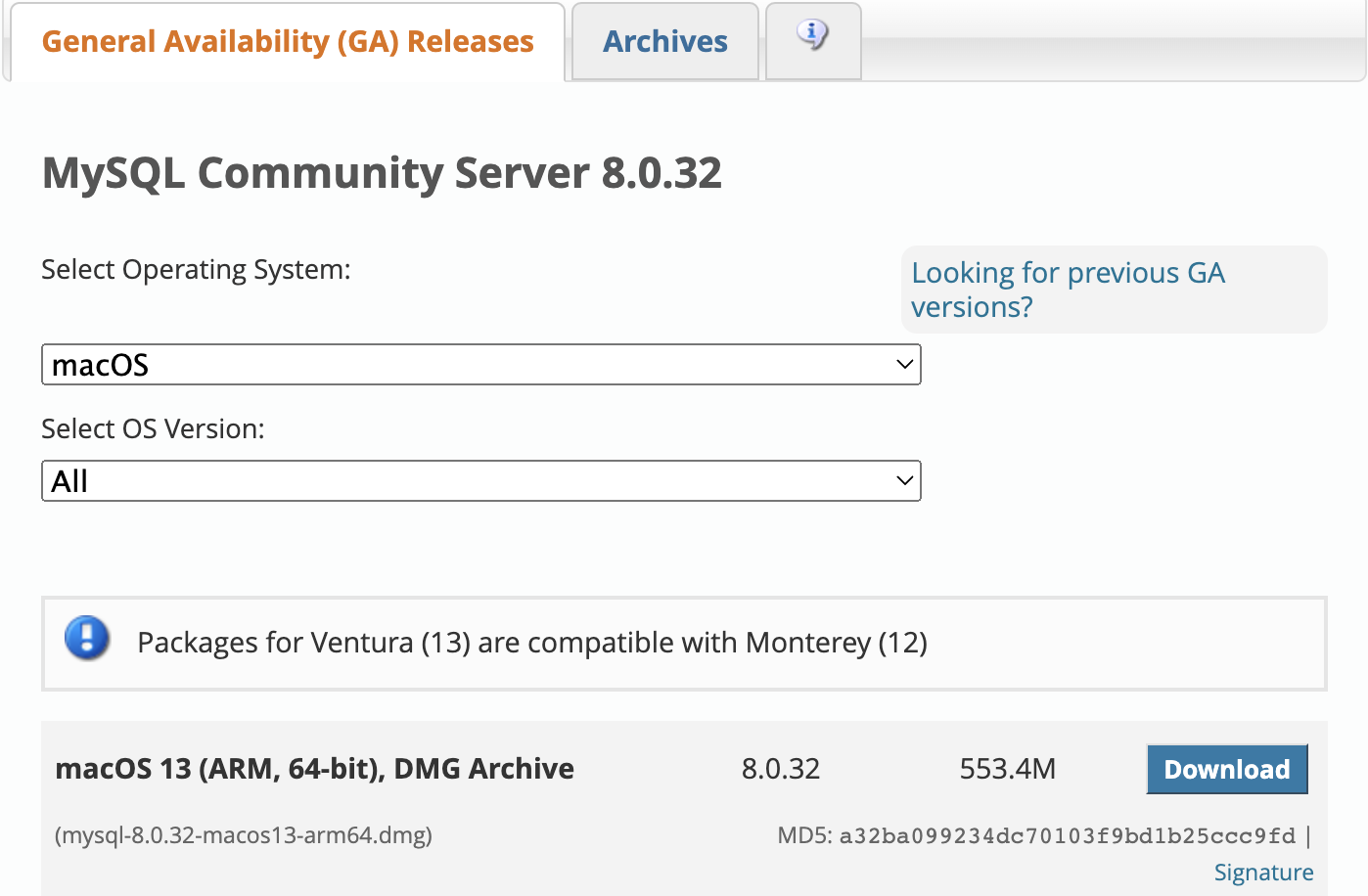
Task: Click the macOS 13 (ARM, 64-bit), DMG Archive title
Action: click(x=315, y=769)
